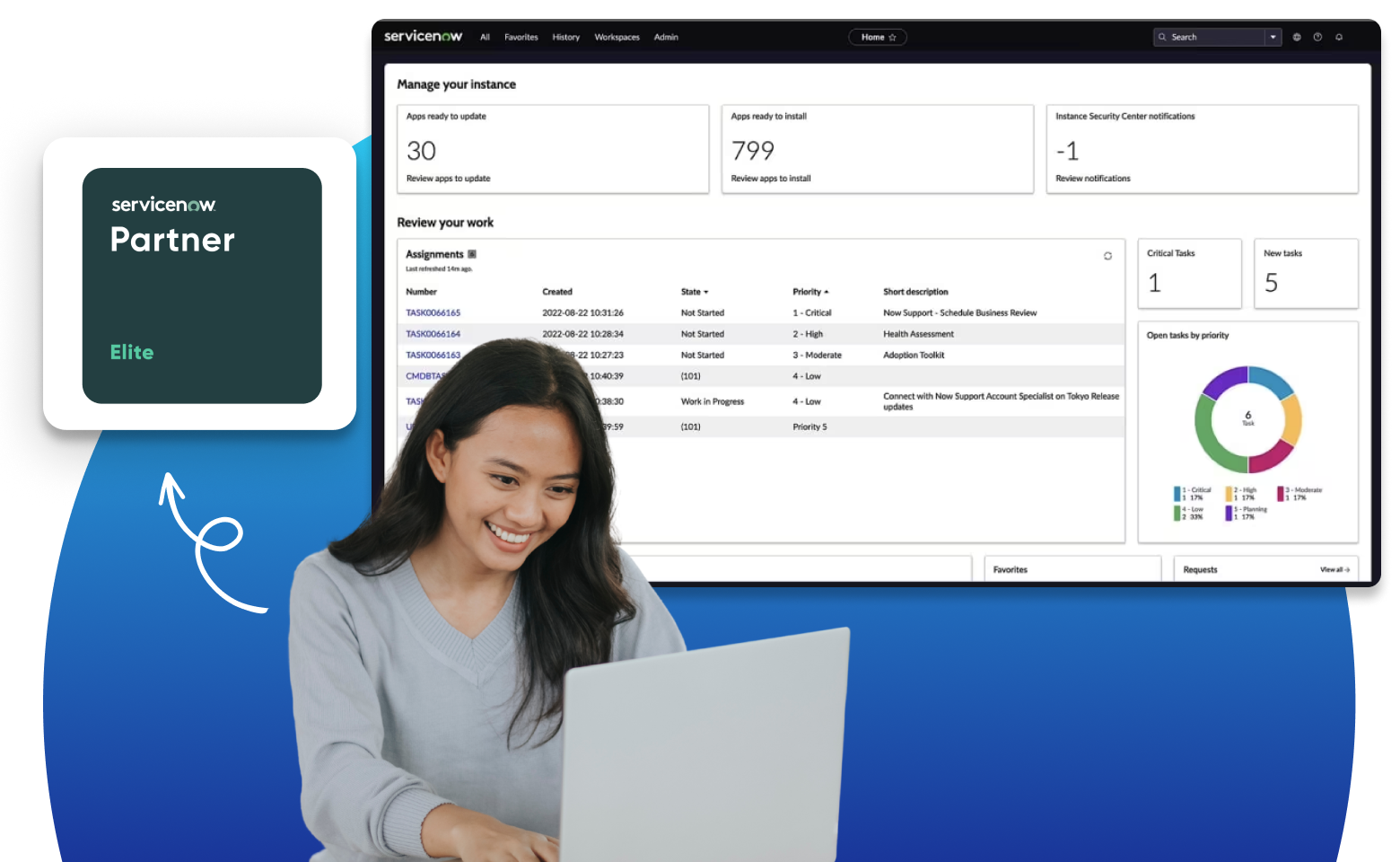Click the Health Assessment description
The width and height of the screenshot is (1400, 862).
click(918, 334)
